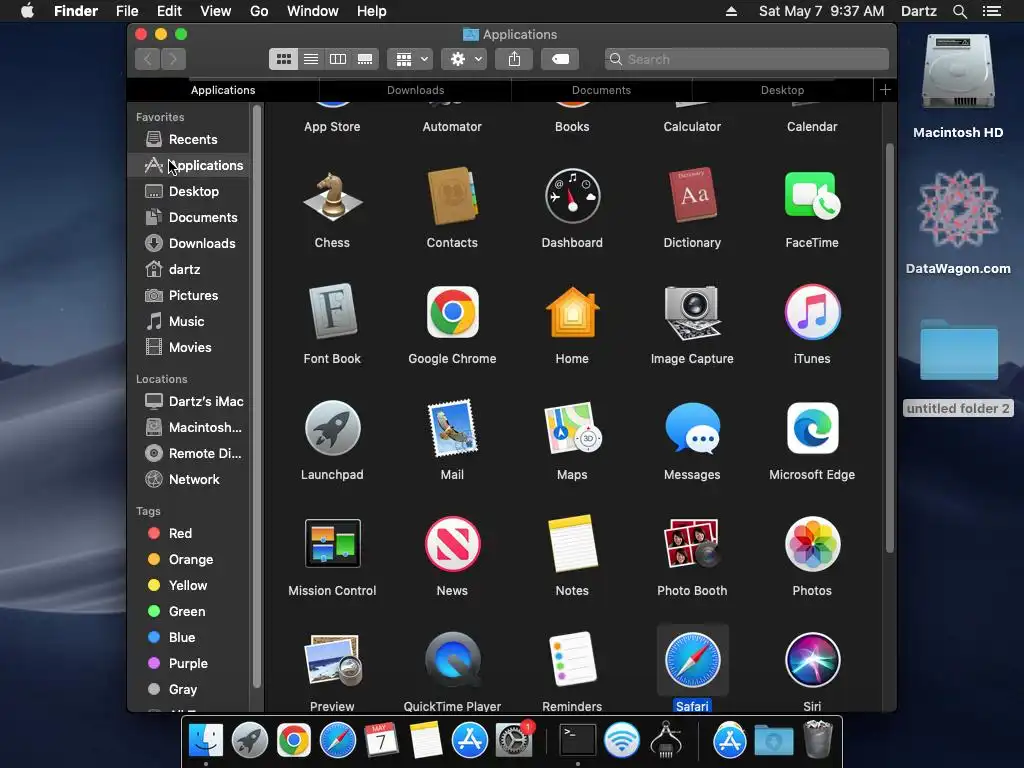Open the Notes app icon
1024x768 pixels.
(572, 543)
